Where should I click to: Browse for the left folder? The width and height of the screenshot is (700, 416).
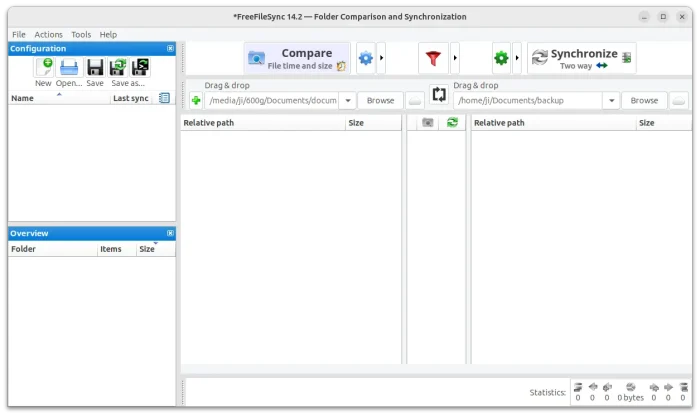380,100
